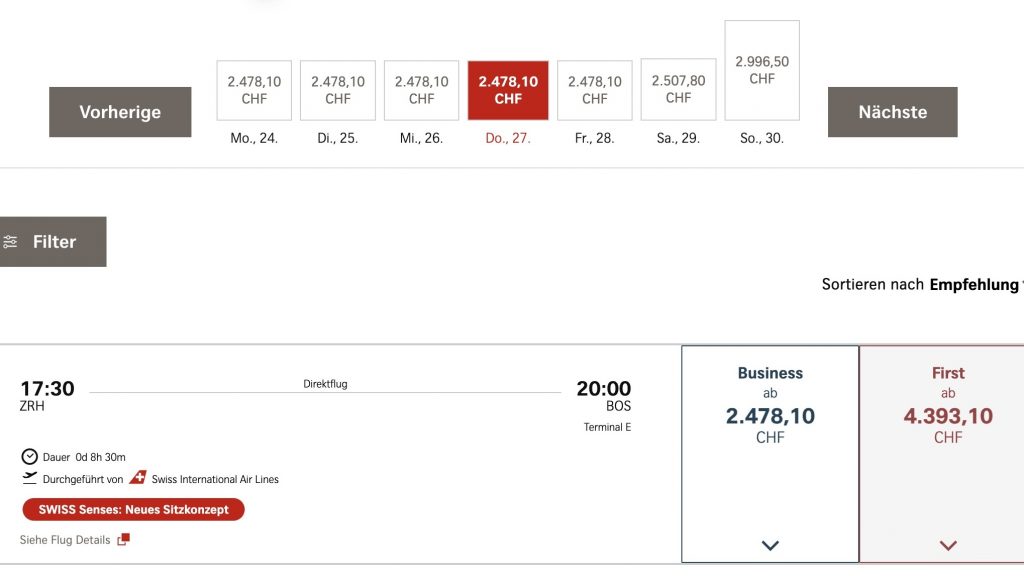Click the Swiss International Air Lines logo
1024x576 pixels.
click(x=138, y=478)
